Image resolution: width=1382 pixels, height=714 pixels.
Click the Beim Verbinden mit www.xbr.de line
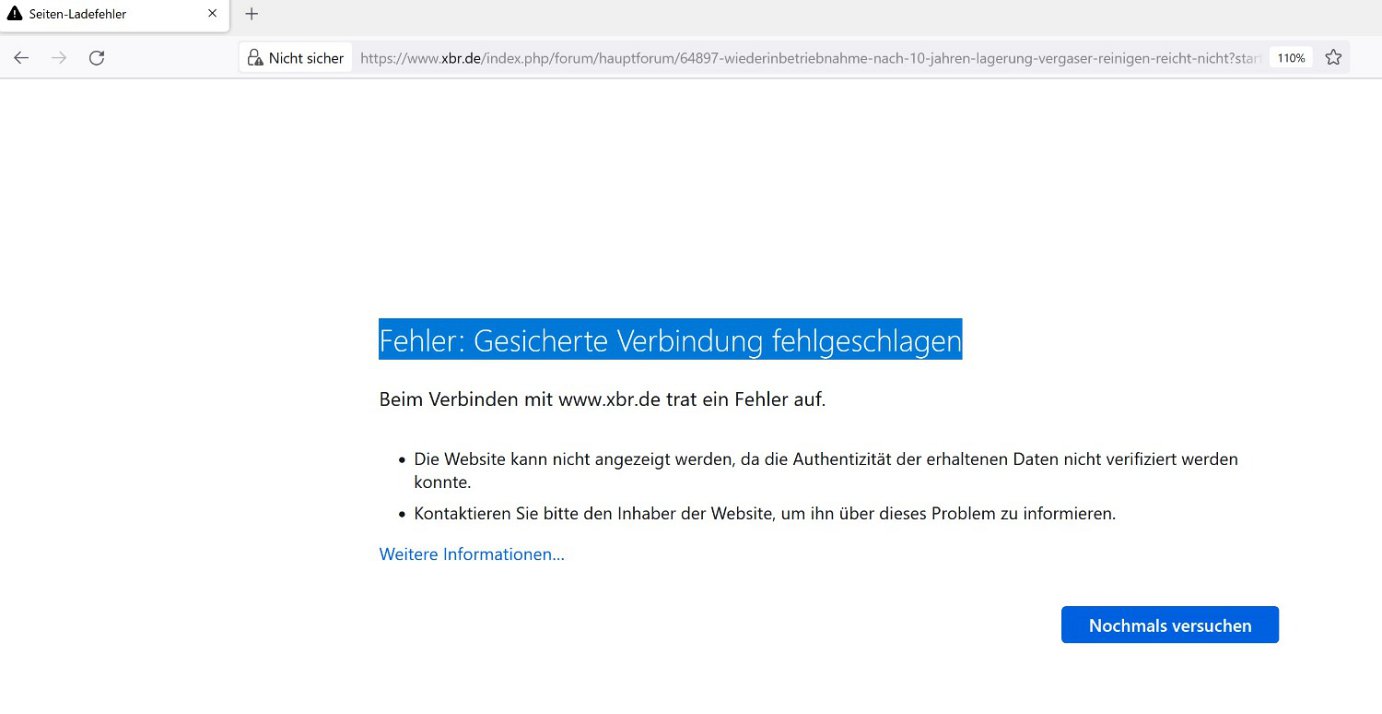(x=601, y=399)
